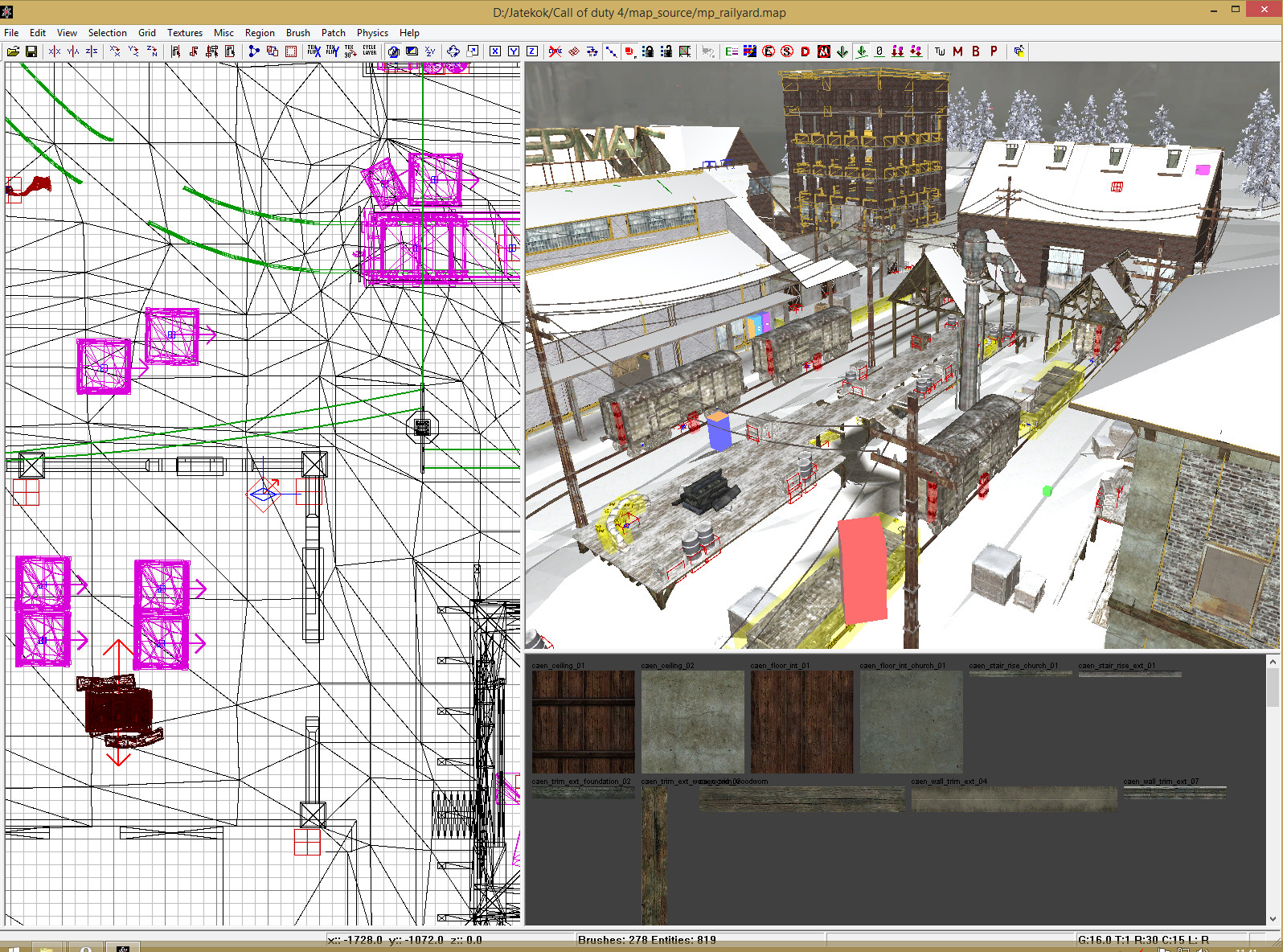Flip selection along Y axis
Viewport: 1283px width, 952px height.
(73, 51)
